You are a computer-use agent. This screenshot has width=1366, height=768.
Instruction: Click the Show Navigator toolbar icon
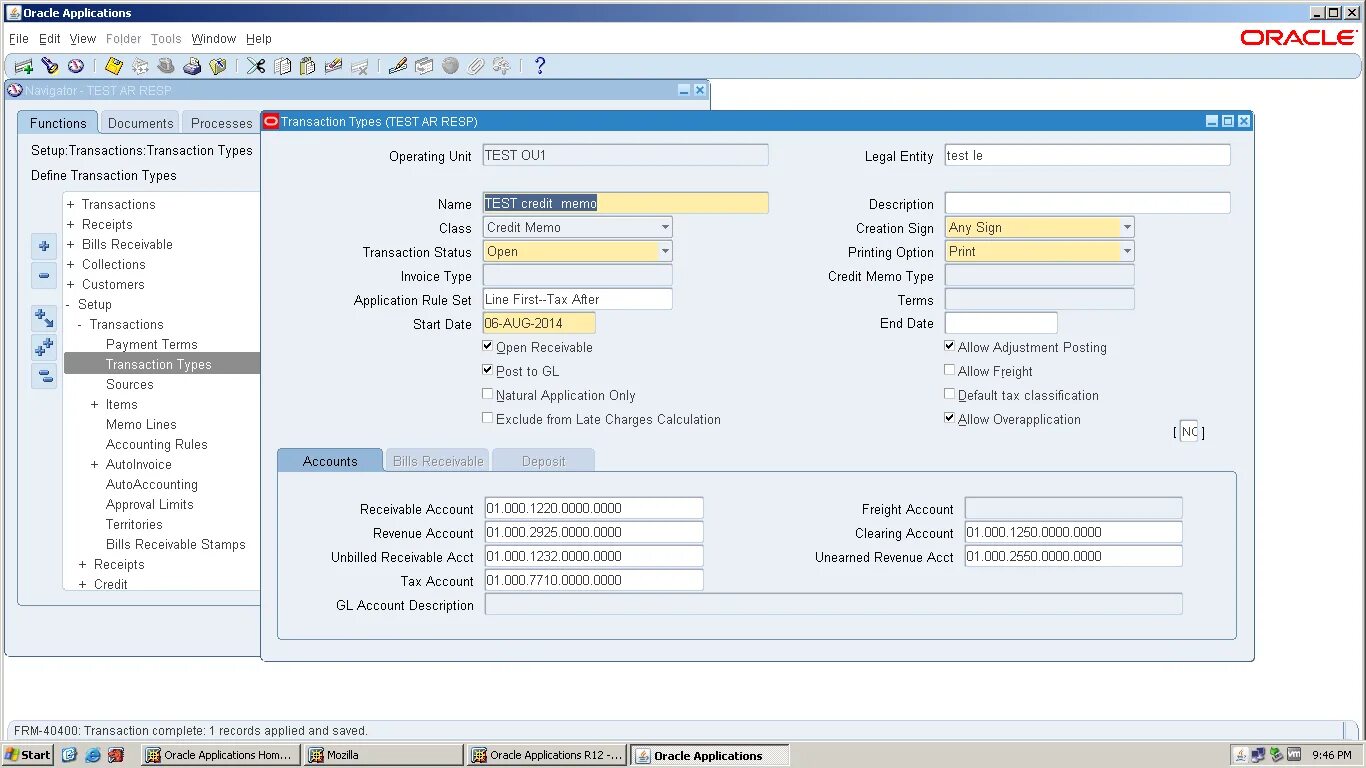coord(75,66)
